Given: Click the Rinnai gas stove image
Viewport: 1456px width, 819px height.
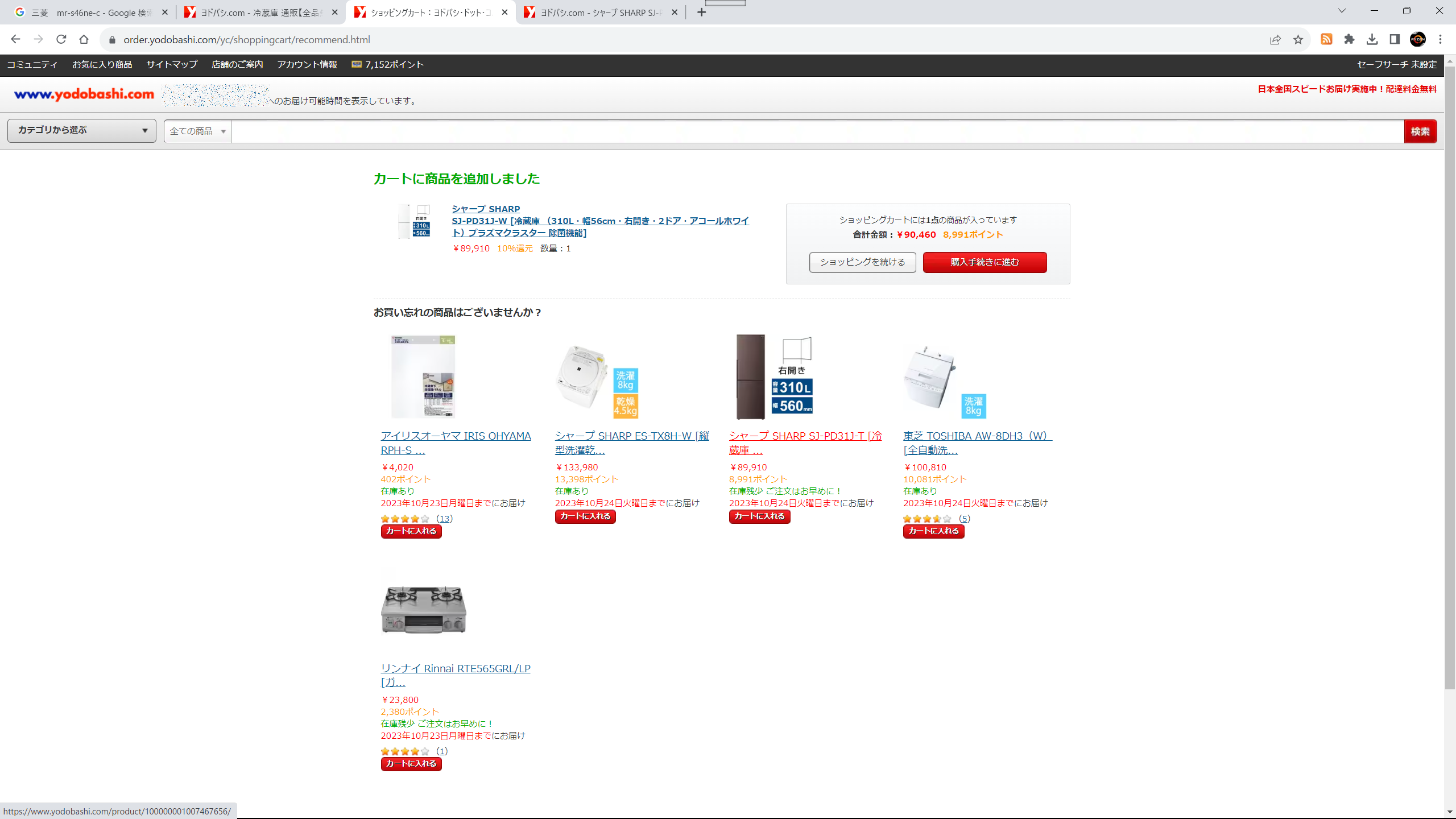Looking at the screenshot, I should click(424, 610).
